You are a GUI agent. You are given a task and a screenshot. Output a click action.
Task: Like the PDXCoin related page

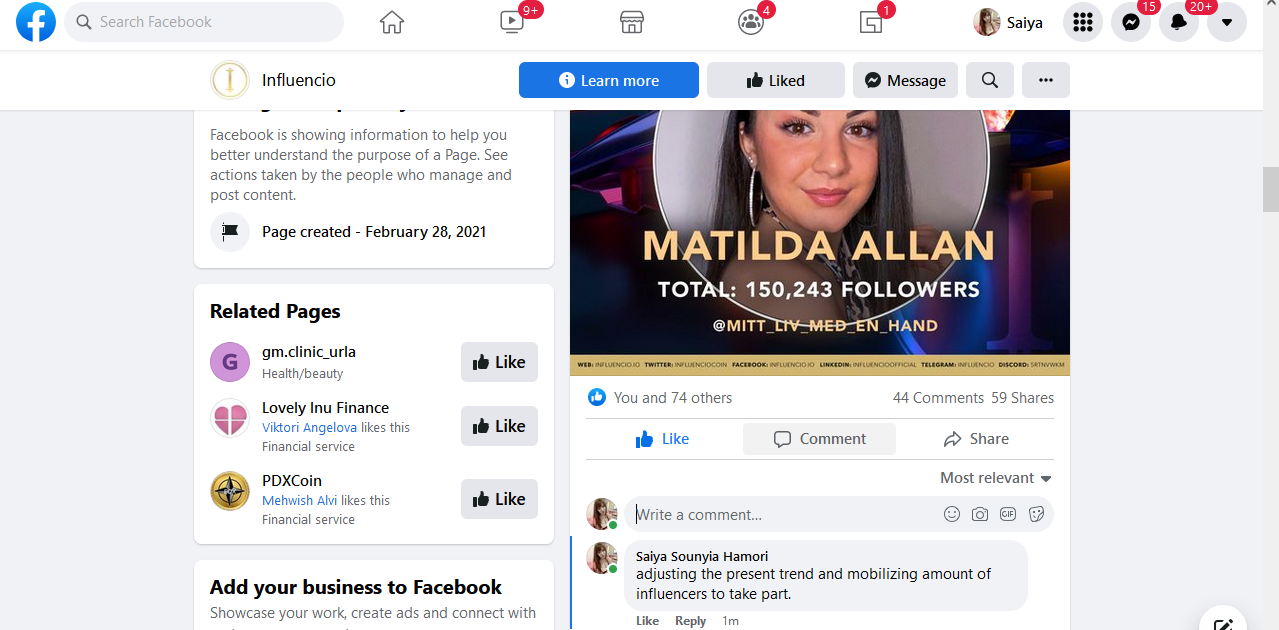pyautogui.click(x=499, y=499)
